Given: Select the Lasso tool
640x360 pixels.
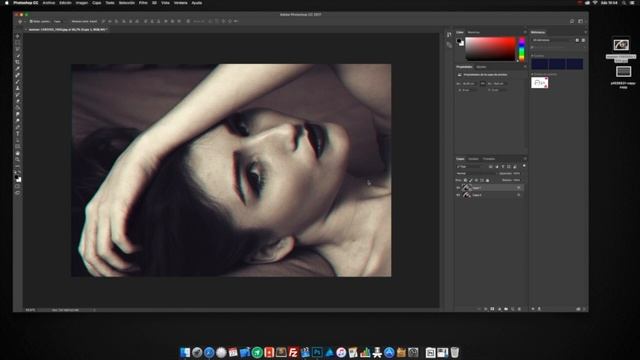Looking at the screenshot, I should [18, 49].
